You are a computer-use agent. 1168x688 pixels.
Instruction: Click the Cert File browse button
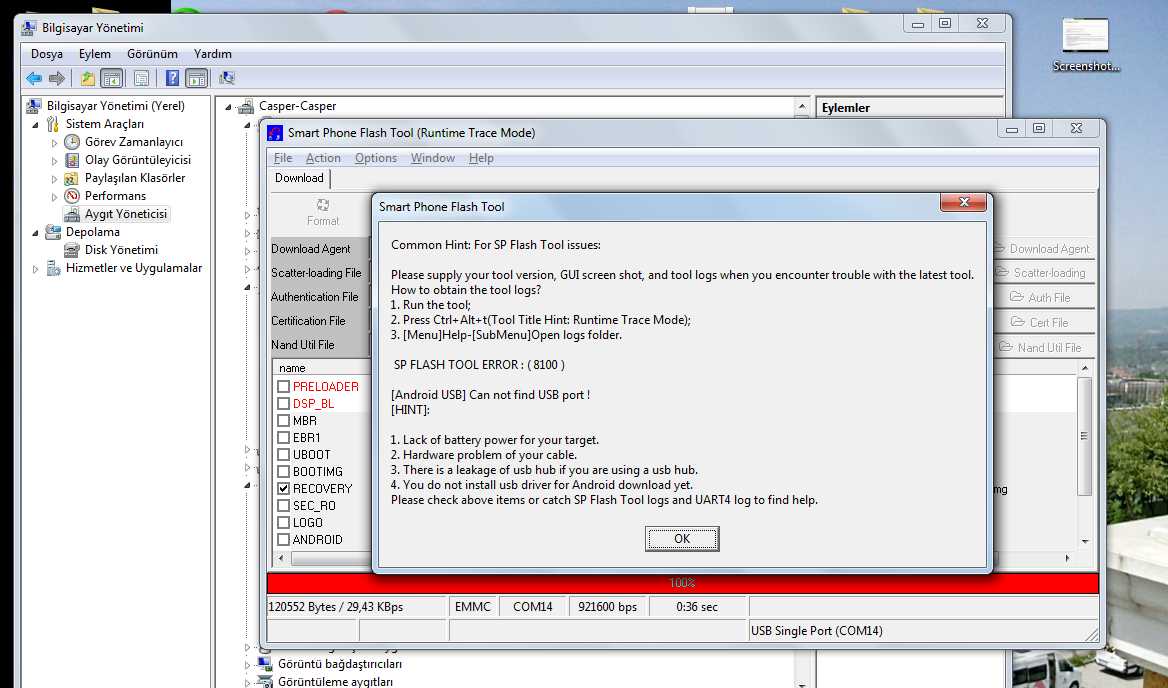point(1043,322)
